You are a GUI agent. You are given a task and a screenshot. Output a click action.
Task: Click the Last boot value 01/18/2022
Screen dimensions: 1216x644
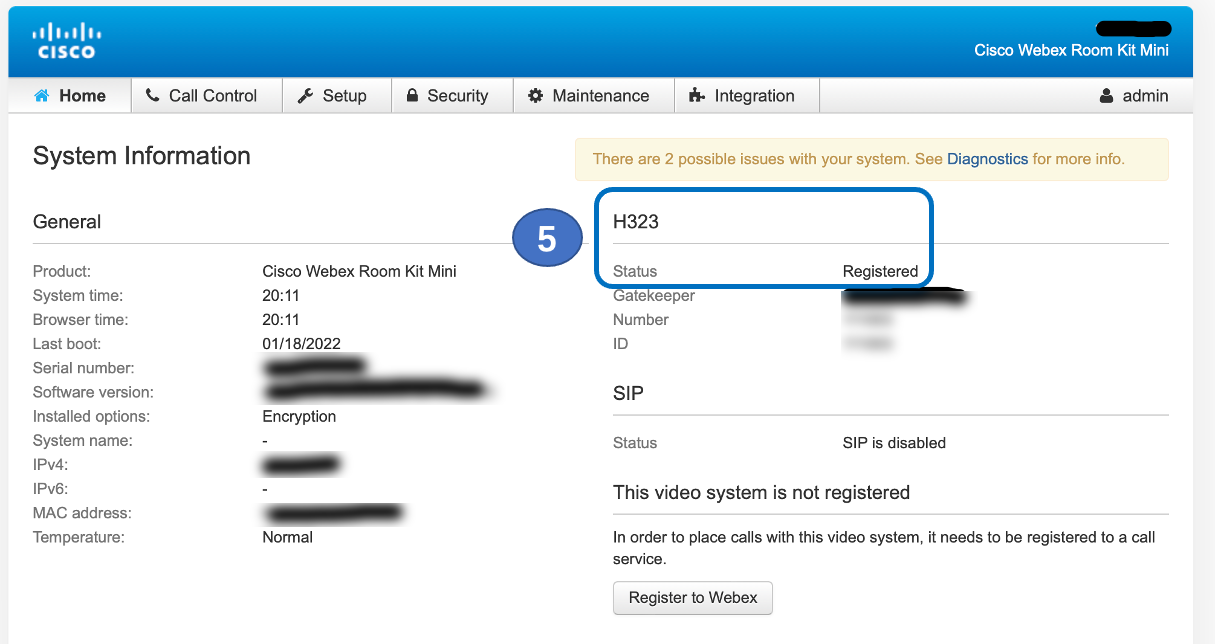tap(301, 344)
